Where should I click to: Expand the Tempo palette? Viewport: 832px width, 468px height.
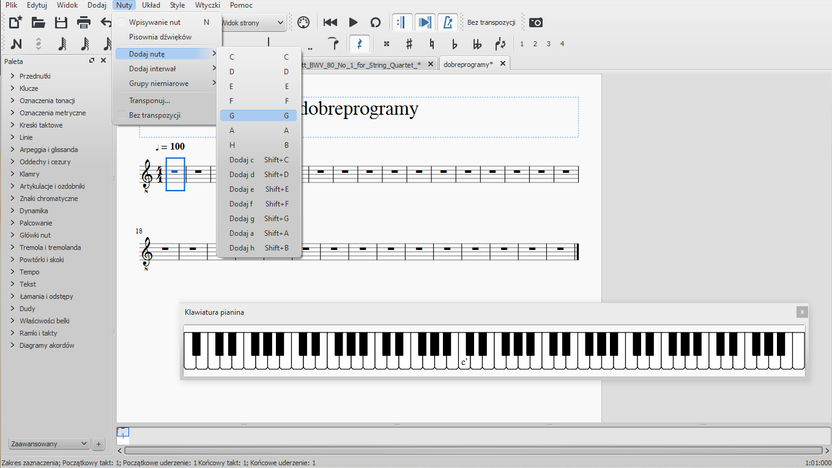click(12, 272)
